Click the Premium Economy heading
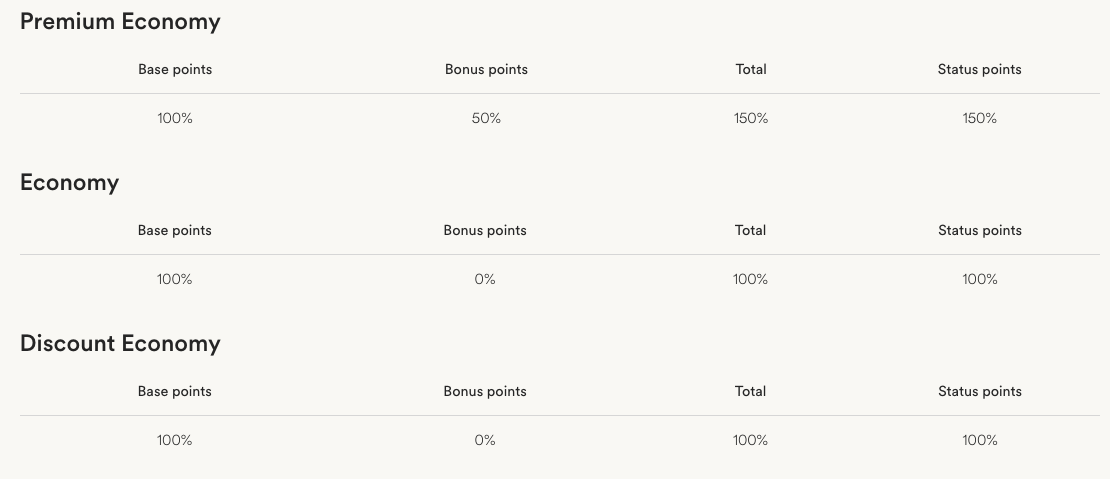The height and width of the screenshot is (479, 1110). [120, 22]
